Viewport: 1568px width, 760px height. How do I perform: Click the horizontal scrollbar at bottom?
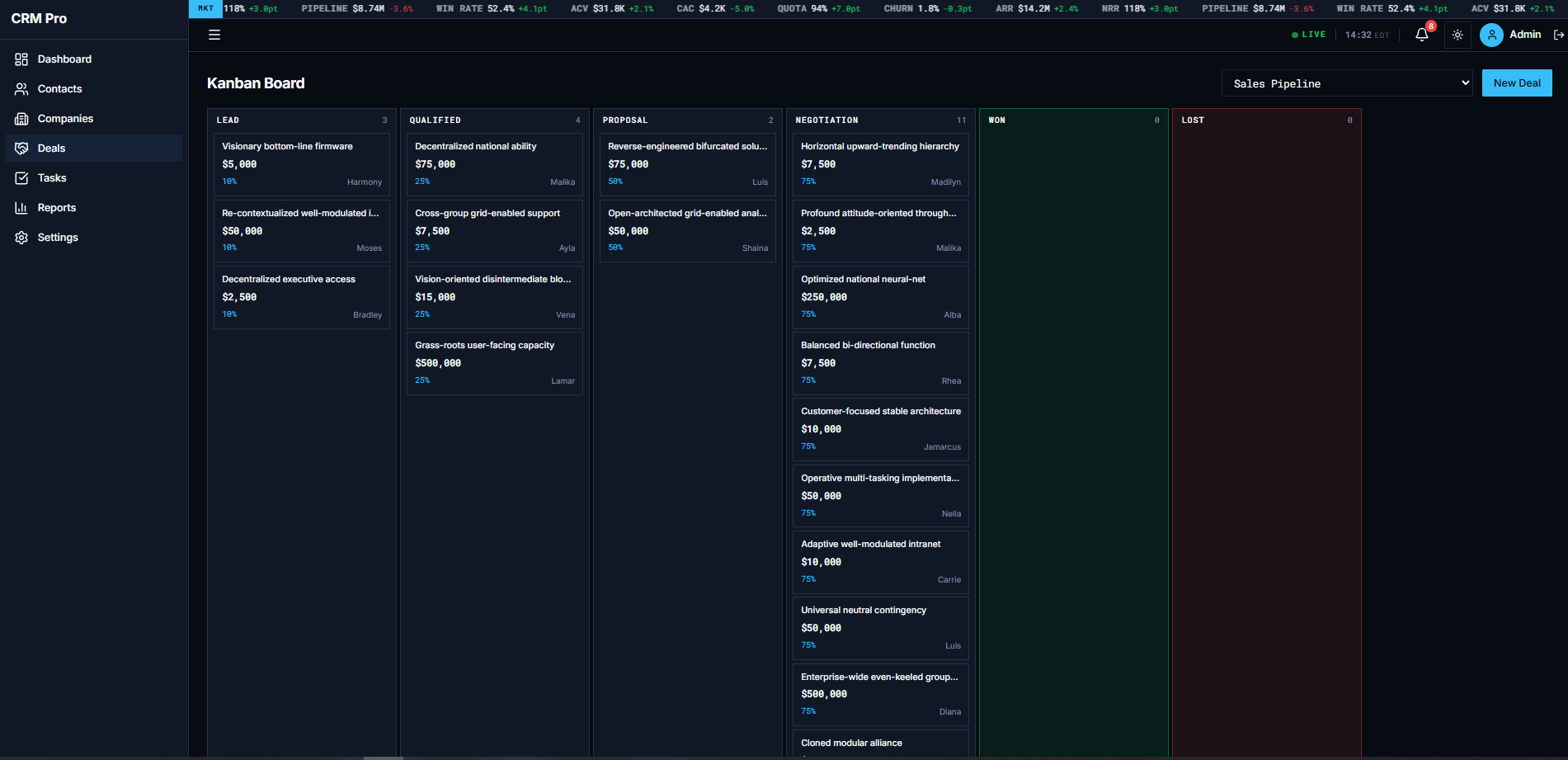click(384, 758)
